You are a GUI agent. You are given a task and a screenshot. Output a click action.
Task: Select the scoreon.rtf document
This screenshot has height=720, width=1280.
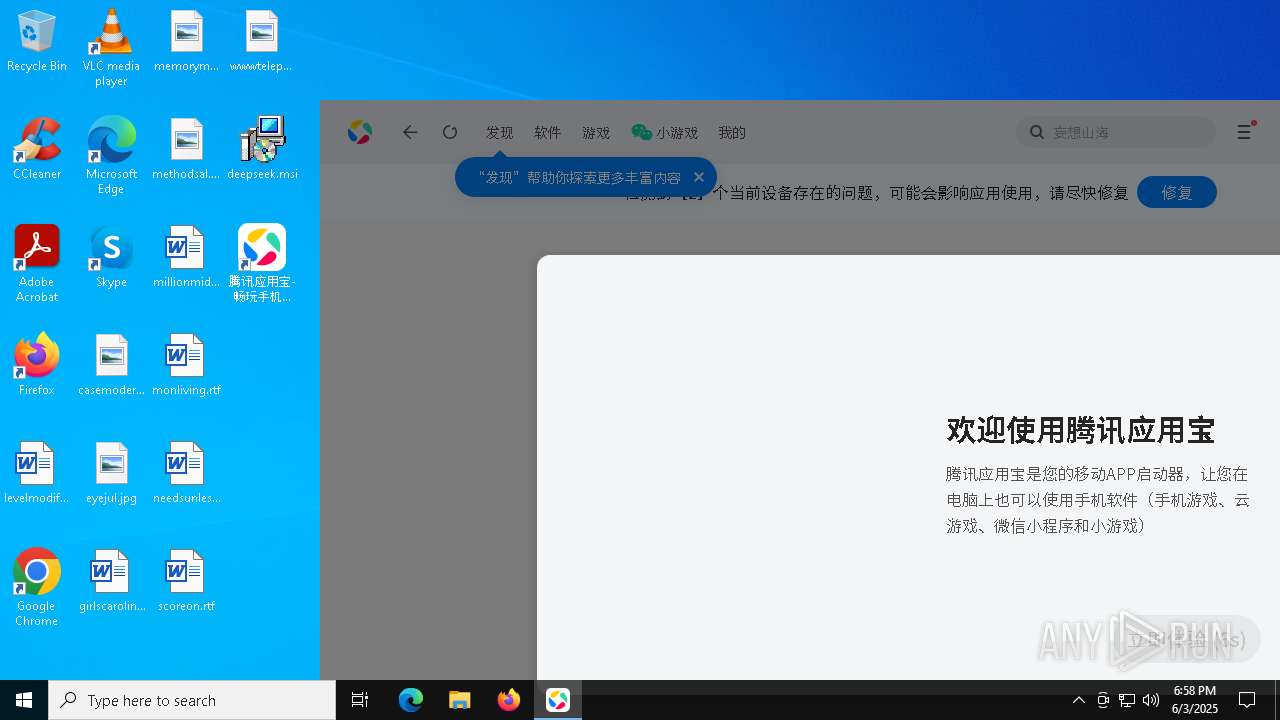[x=186, y=580]
